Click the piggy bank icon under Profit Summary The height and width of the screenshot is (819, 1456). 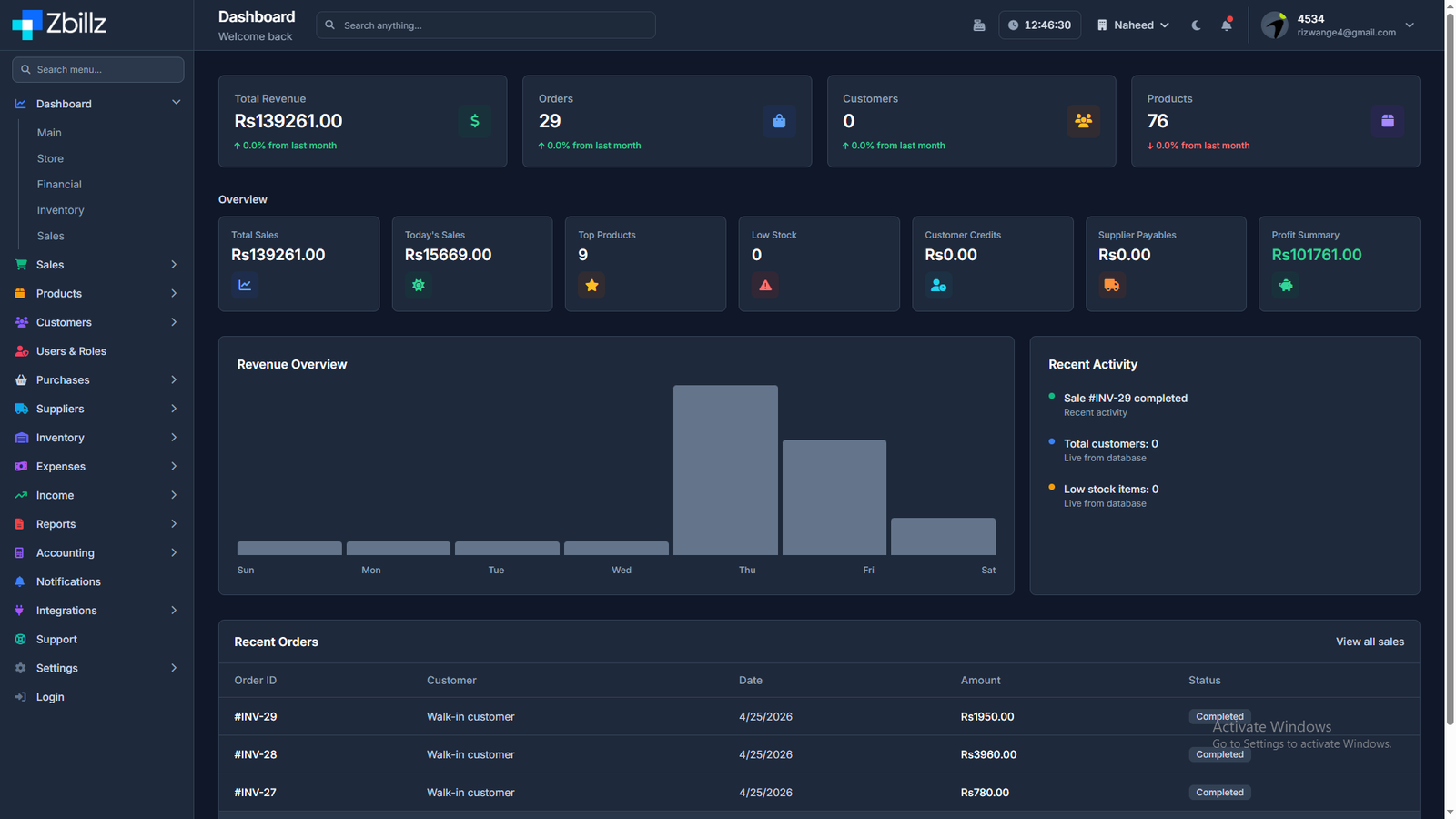(1285, 286)
